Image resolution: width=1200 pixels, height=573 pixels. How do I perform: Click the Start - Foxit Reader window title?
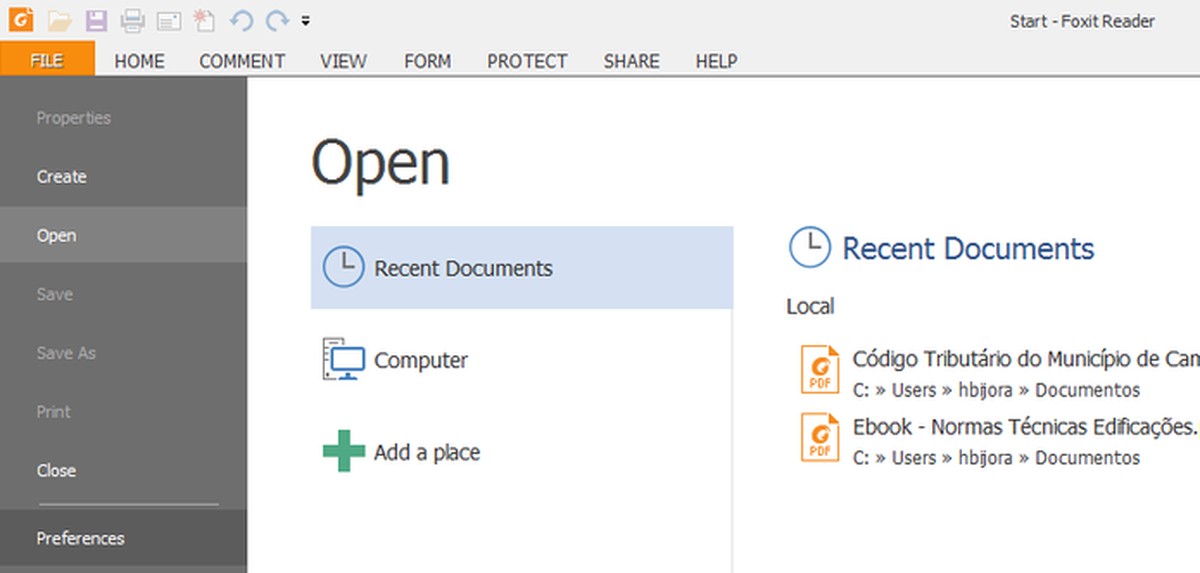click(x=1082, y=21)
